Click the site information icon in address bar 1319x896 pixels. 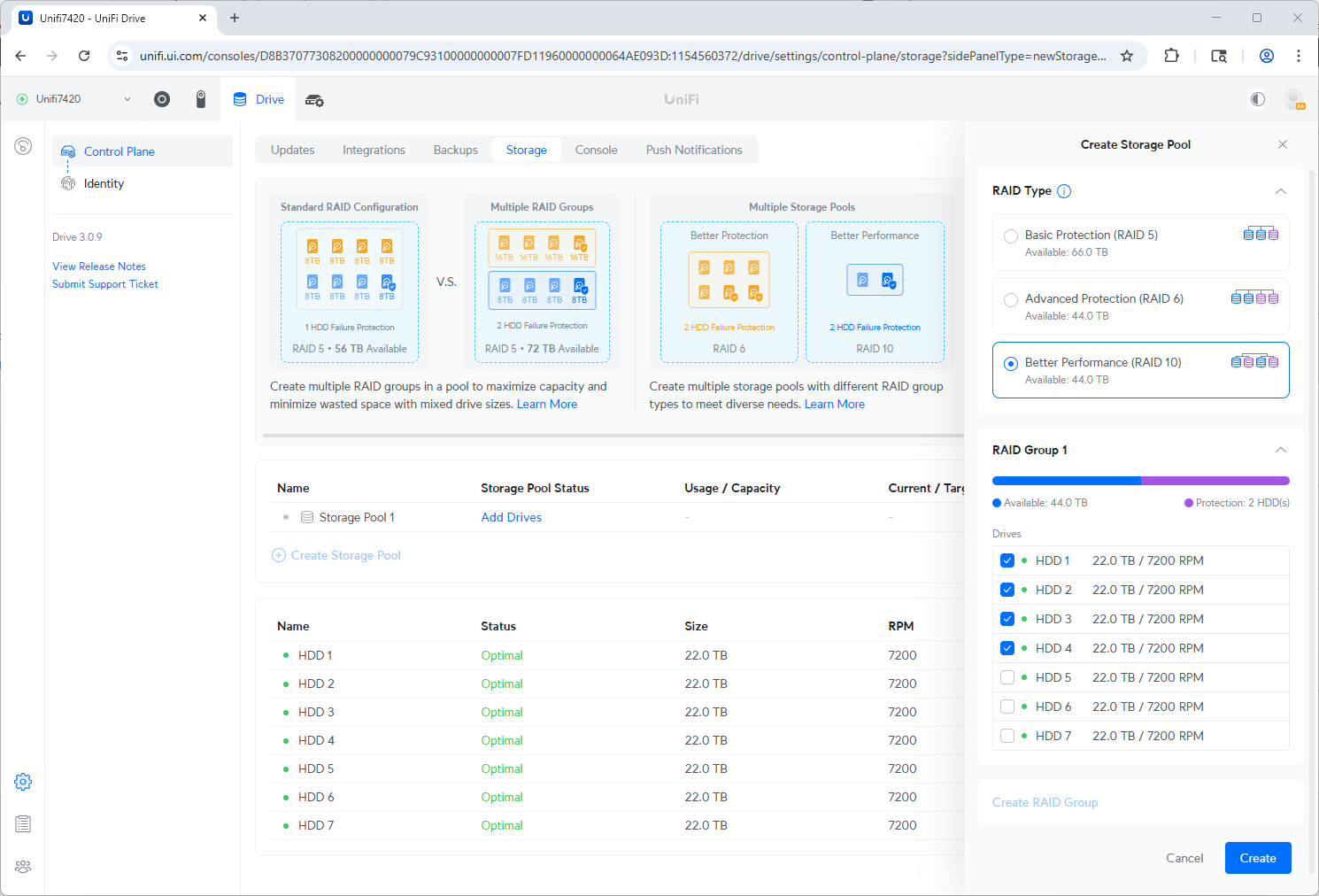(122, 56)
